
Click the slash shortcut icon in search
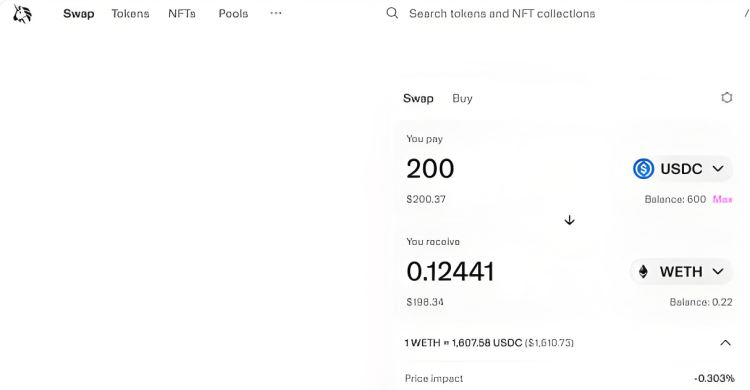(746, 13)
